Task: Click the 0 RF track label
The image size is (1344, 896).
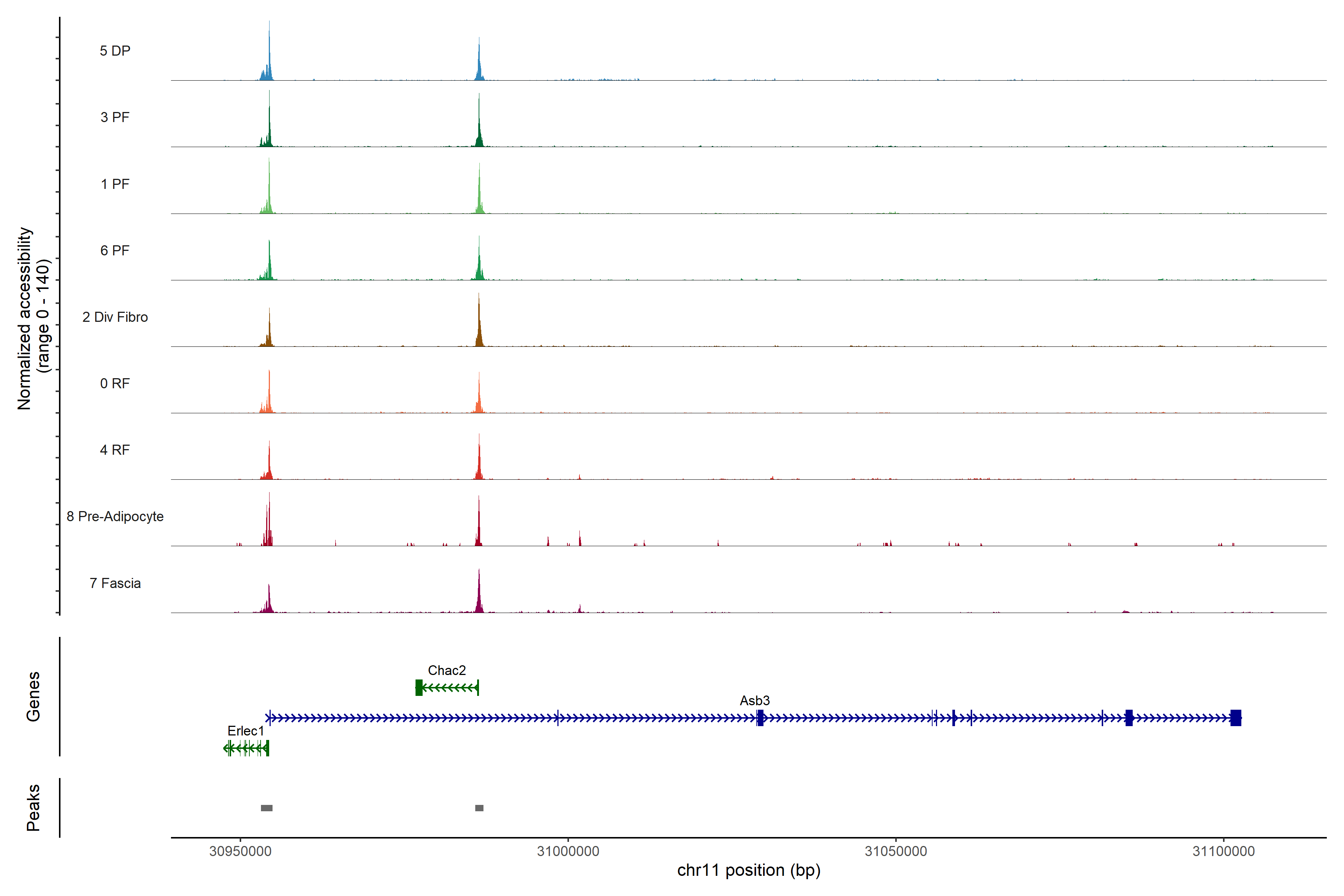Action: pos(115,383)
